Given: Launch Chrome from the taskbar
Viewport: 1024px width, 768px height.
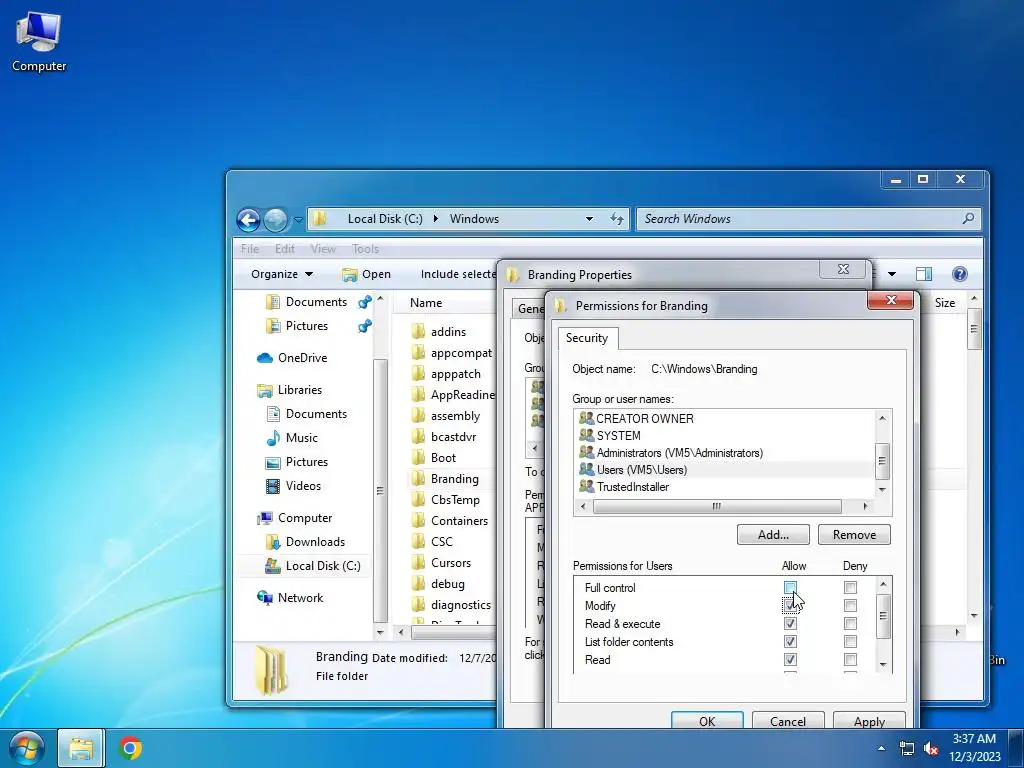Looking at the screenshot, I should tap(130, 748).
